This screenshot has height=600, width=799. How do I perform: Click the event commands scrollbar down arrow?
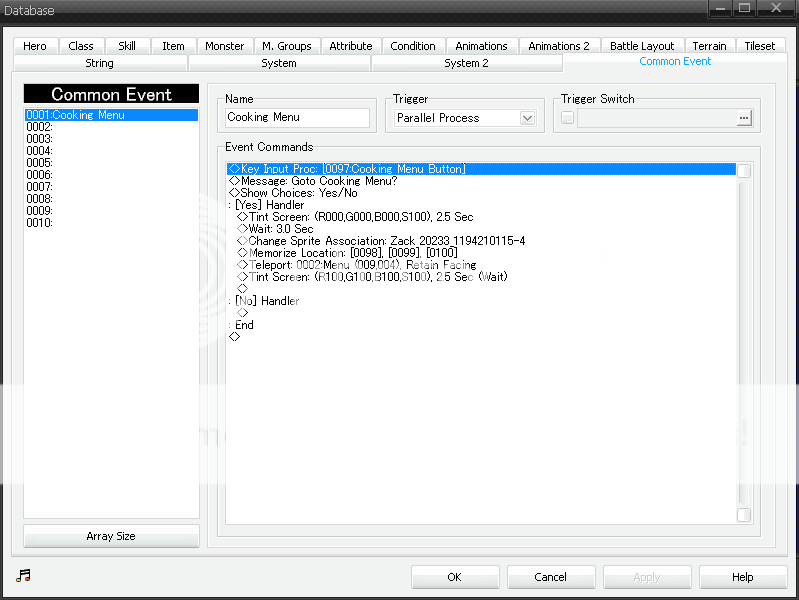point(743,515)
